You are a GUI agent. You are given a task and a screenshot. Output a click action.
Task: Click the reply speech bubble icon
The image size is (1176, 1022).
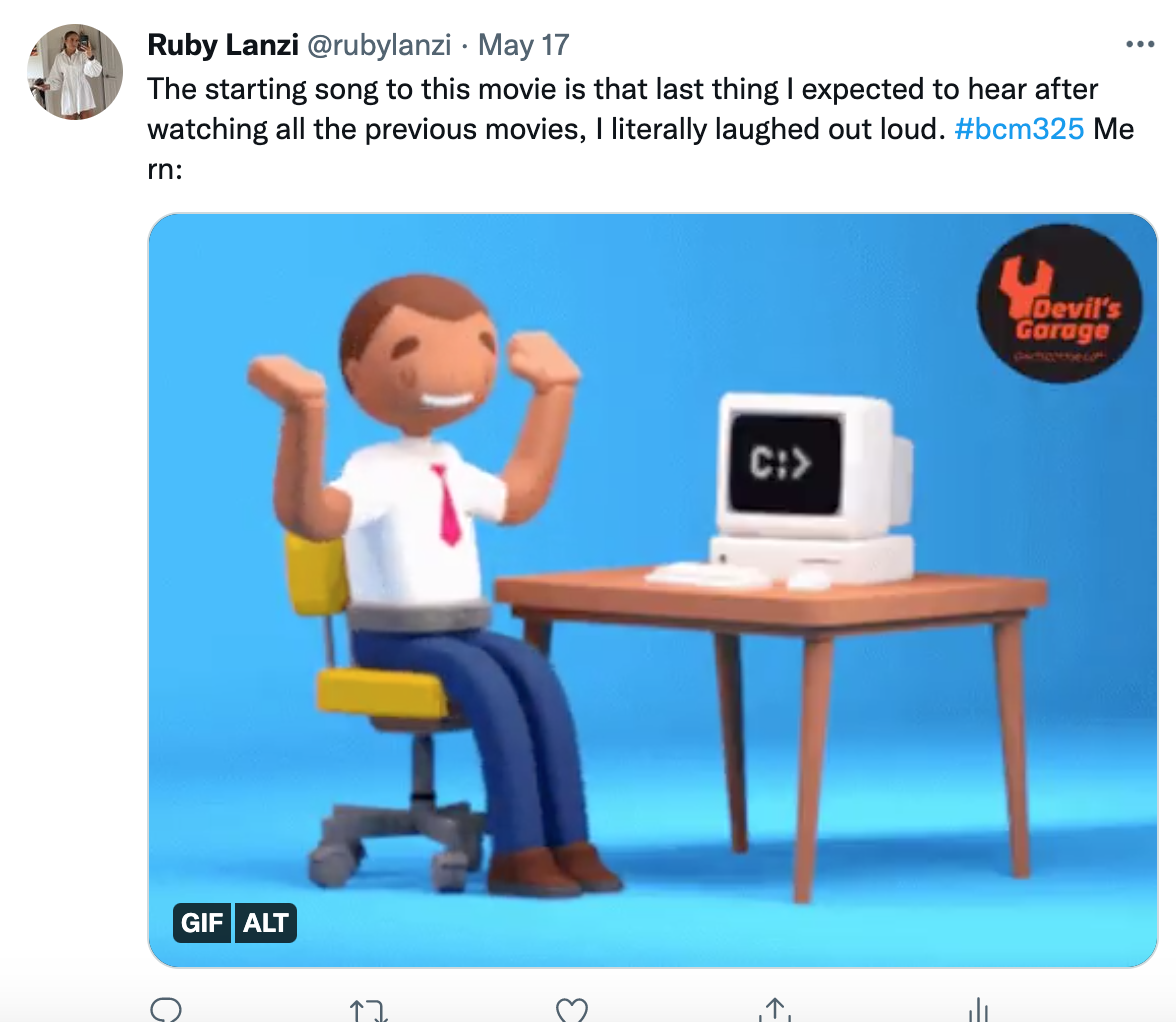pyautogui.click(x=166, y=1010)
